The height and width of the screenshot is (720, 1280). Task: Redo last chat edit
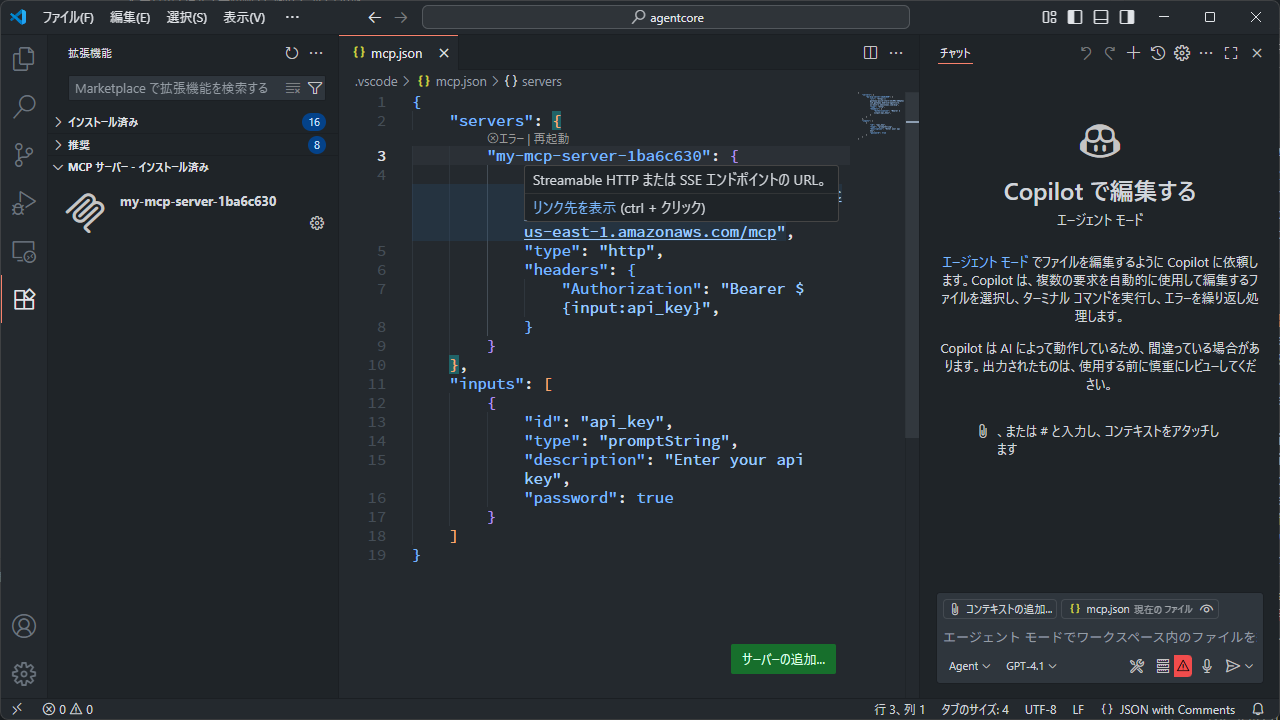(1109, 53)
